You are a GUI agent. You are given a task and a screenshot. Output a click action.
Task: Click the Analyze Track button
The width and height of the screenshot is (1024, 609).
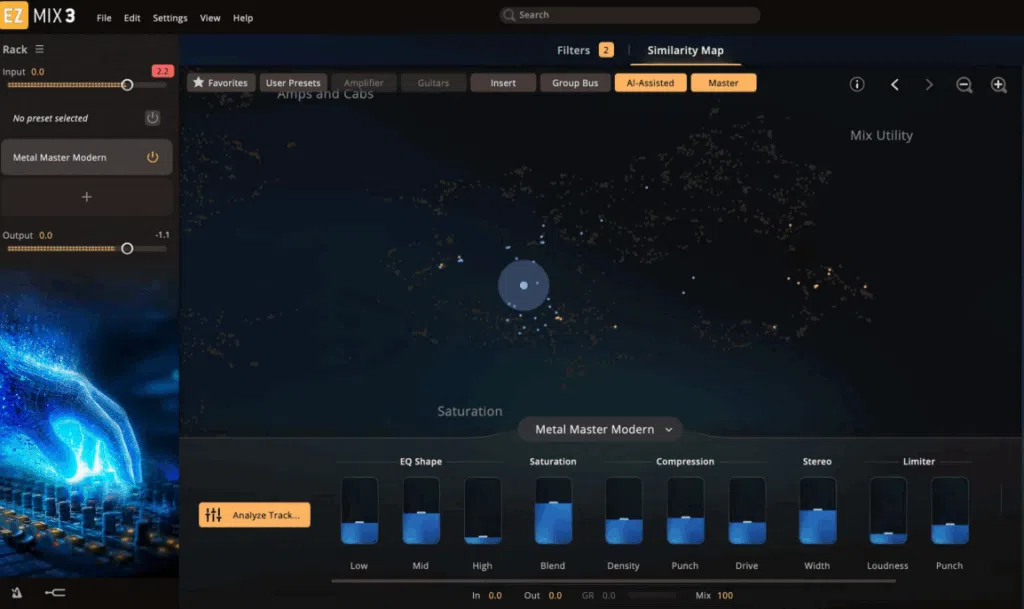255,515
